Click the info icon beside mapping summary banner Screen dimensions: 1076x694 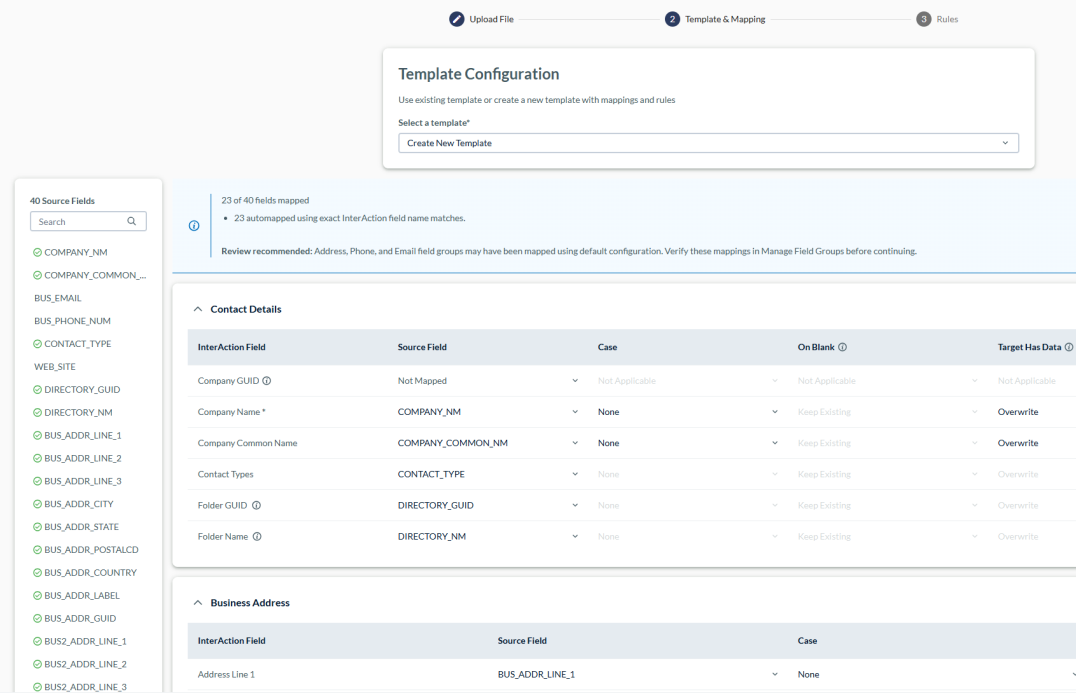click(x=194, y=226)
